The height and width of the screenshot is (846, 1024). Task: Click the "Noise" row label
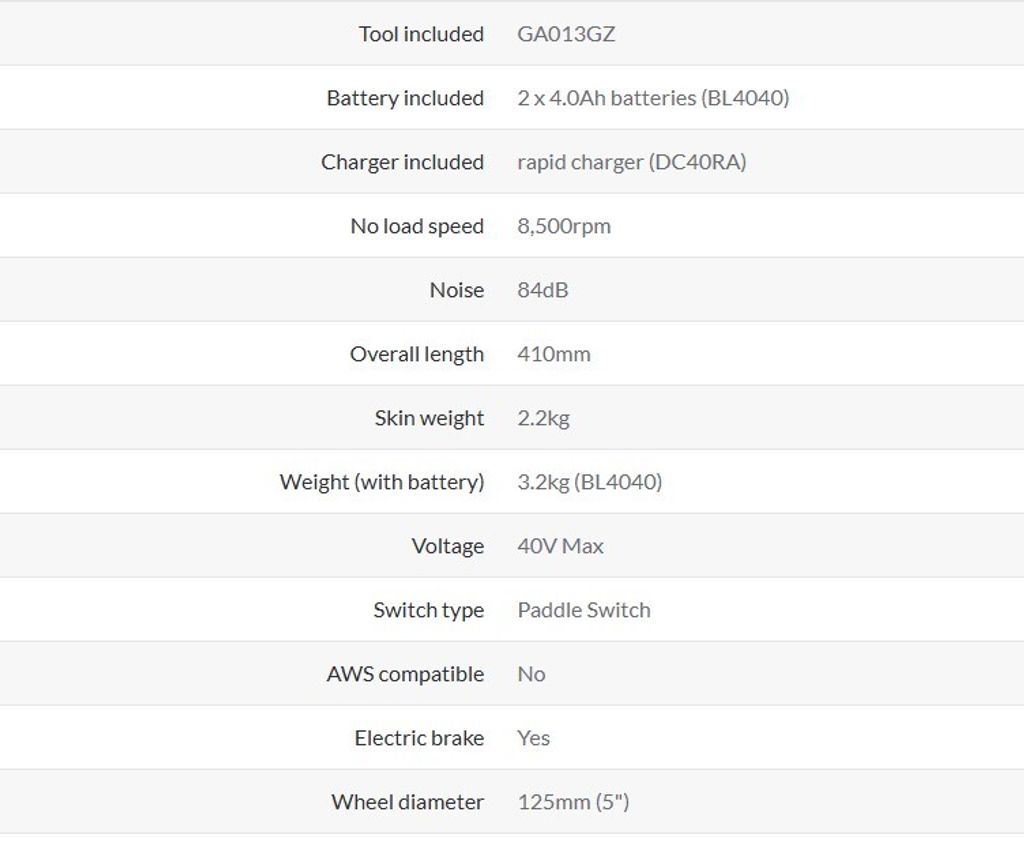click(457, 290)
